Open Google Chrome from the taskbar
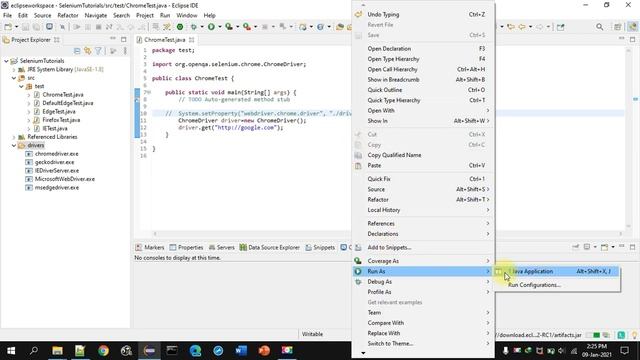The height and width of the screenshot is (360, 640). coord(103,350)
